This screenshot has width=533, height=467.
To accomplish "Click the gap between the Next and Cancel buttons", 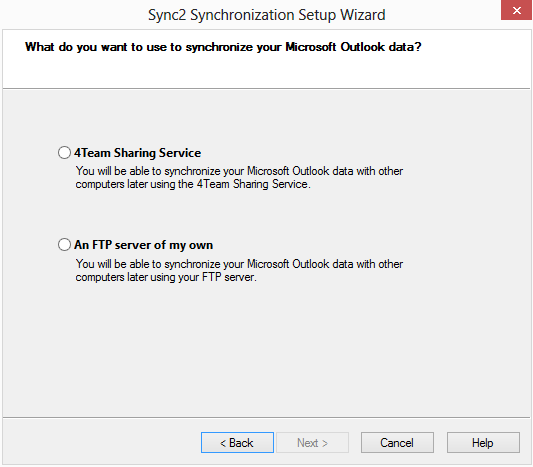I will tap(355, 443).
